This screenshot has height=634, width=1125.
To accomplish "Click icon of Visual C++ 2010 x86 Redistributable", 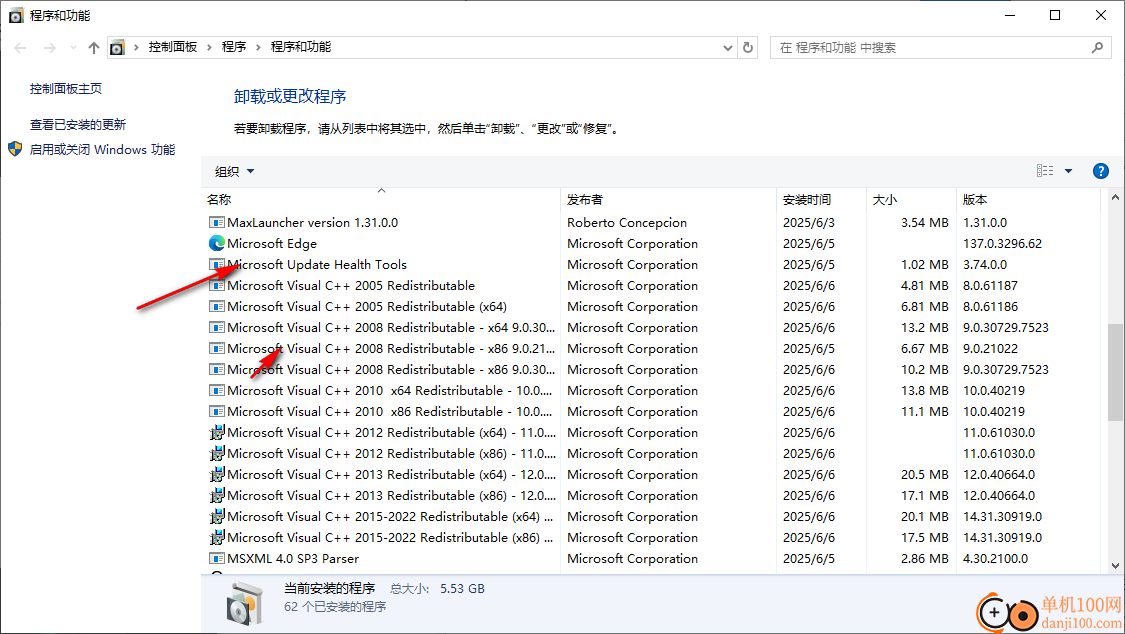I will click(x=216, y=411).
